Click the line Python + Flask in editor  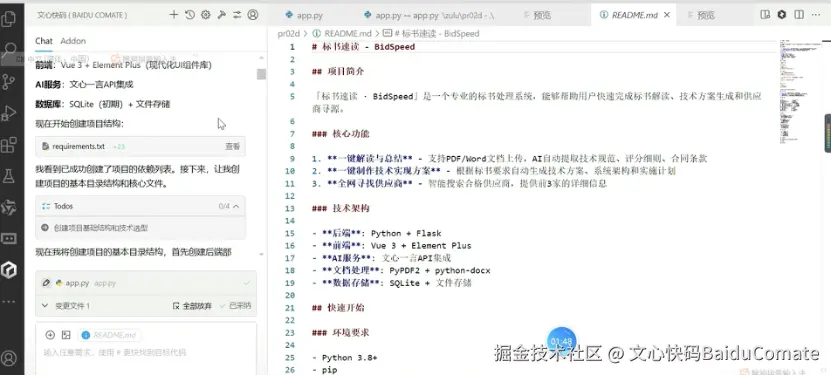[377, 233]
